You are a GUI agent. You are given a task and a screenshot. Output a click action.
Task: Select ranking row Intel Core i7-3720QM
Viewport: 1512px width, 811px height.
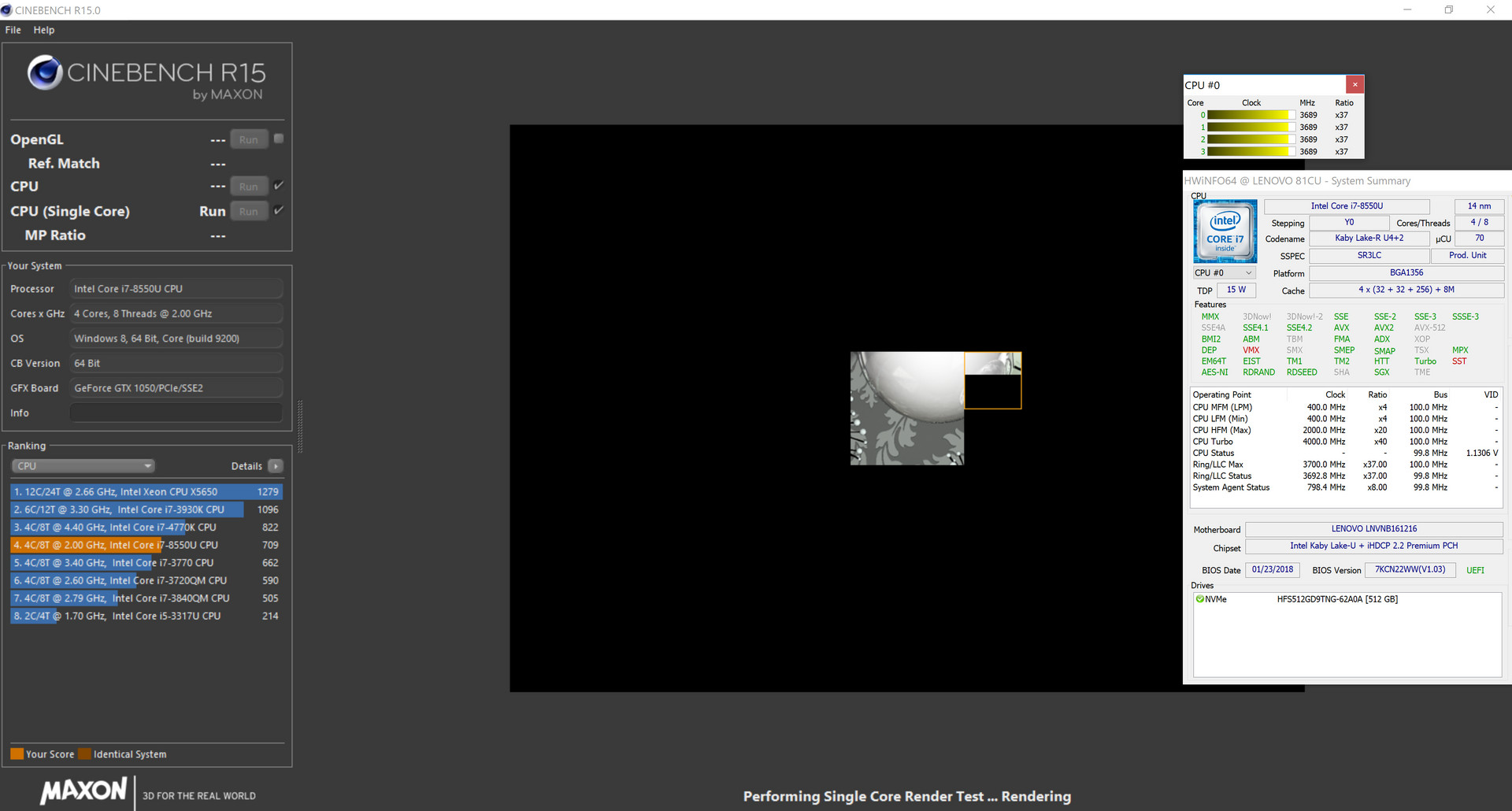click(x=146, y=580)
